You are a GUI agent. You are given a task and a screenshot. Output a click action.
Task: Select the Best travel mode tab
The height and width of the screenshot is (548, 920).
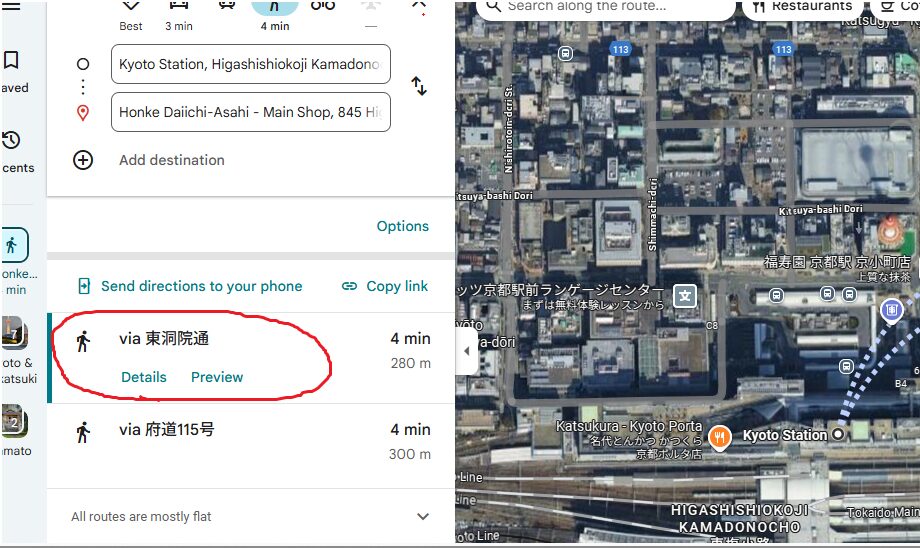coord(130,15)
